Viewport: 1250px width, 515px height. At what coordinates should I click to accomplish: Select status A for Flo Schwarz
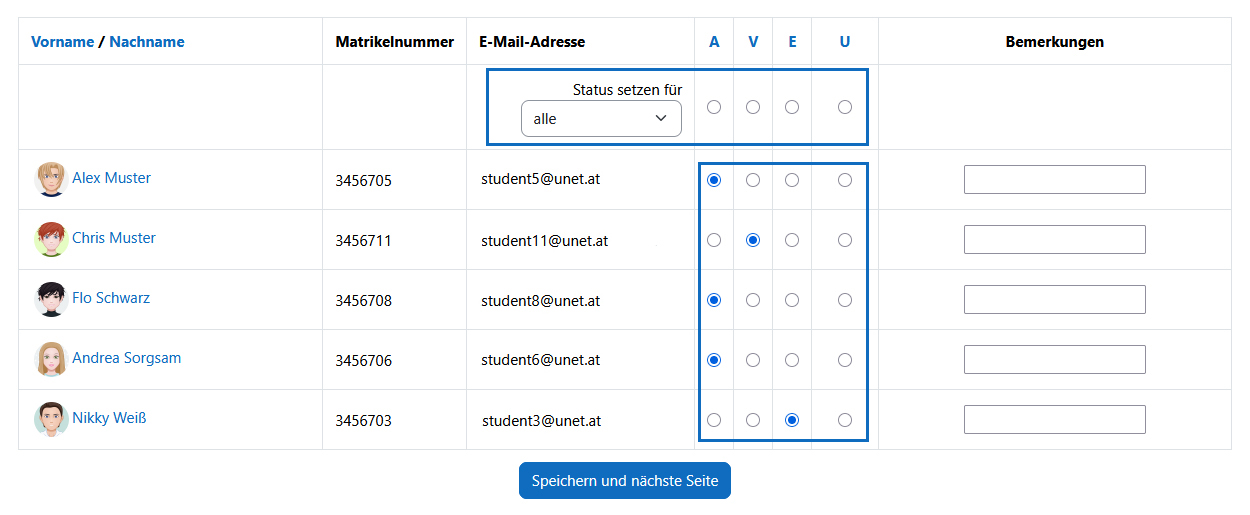pos(714,300)
